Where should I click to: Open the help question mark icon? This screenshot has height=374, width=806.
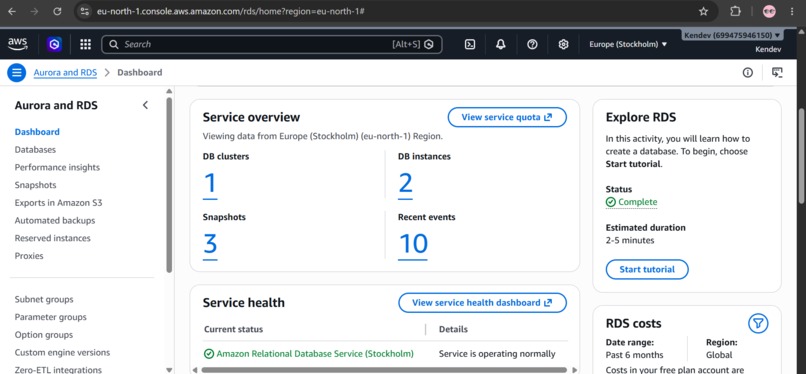533,44
